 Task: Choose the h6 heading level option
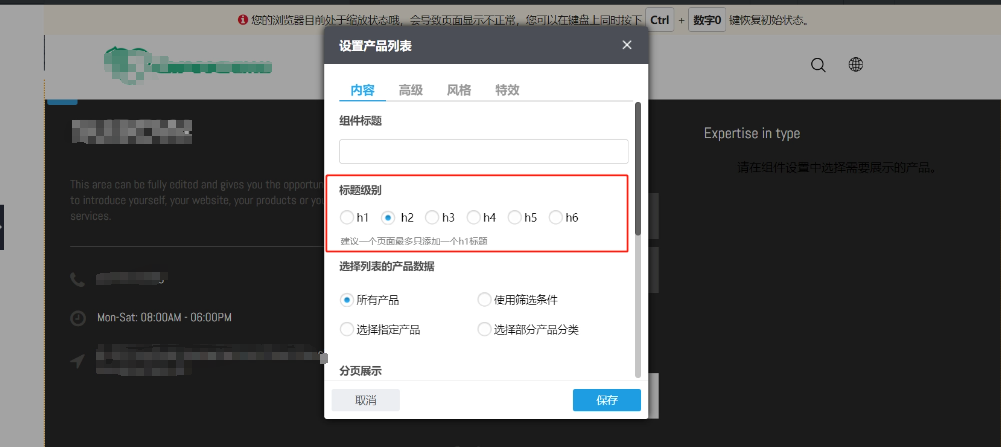click(x=556, y=217)
